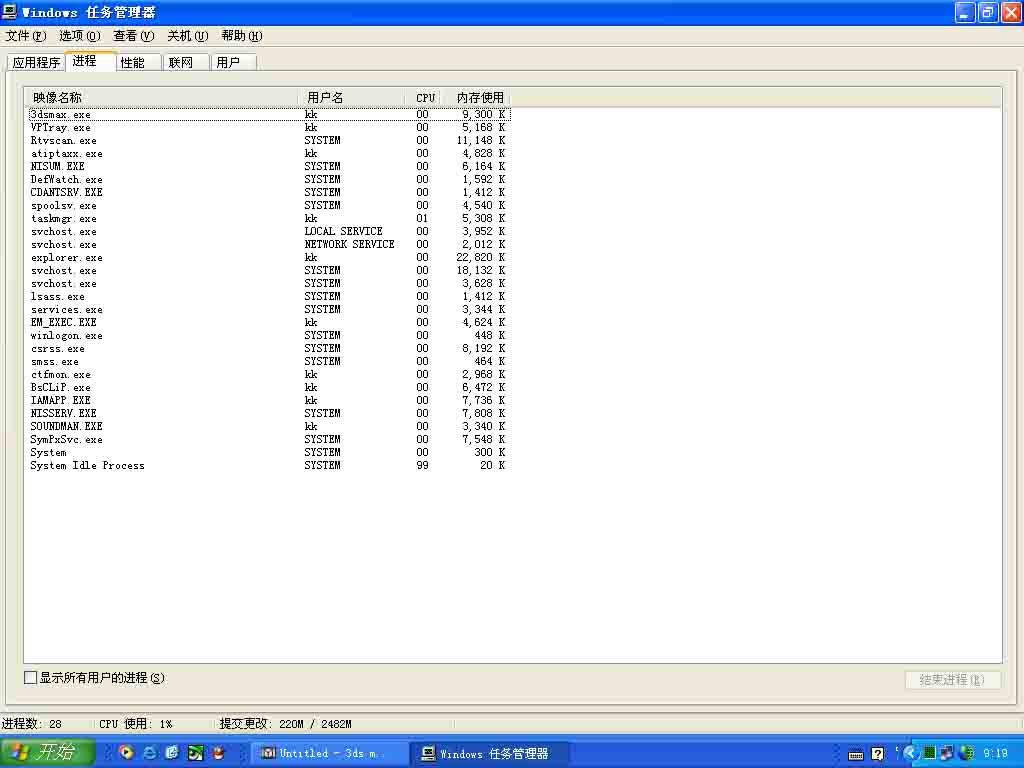This screenshot has height=768, width=1024.
Task: Sort by 用户名 column header
Action: tap(354, 98)
